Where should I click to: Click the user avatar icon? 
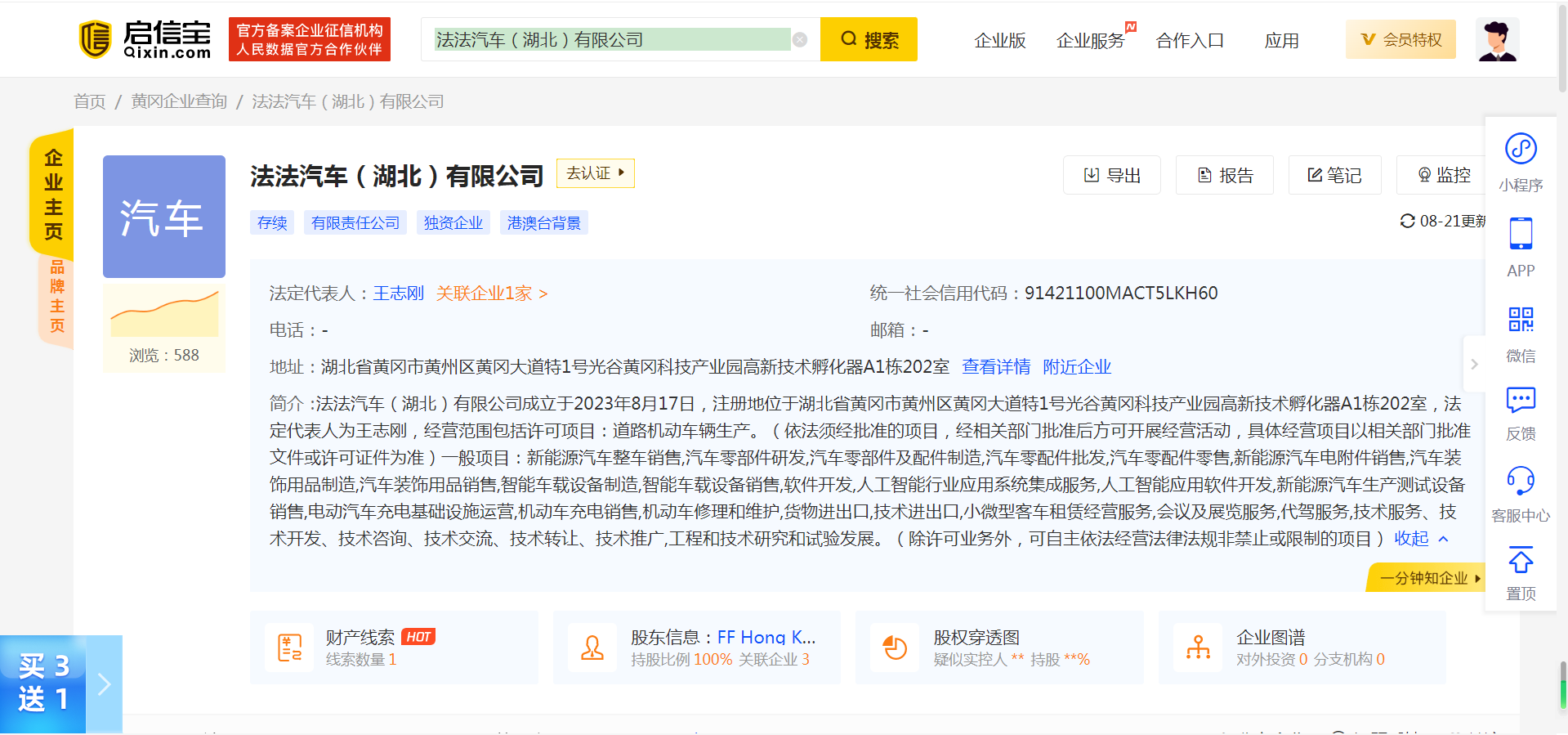1498,39
